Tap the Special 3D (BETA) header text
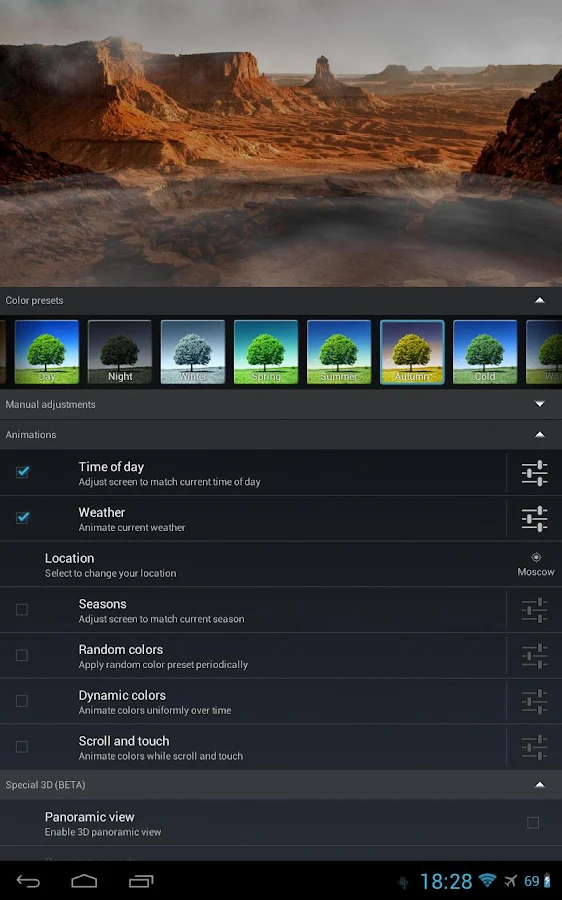562x900 pixels. point(45,785)
